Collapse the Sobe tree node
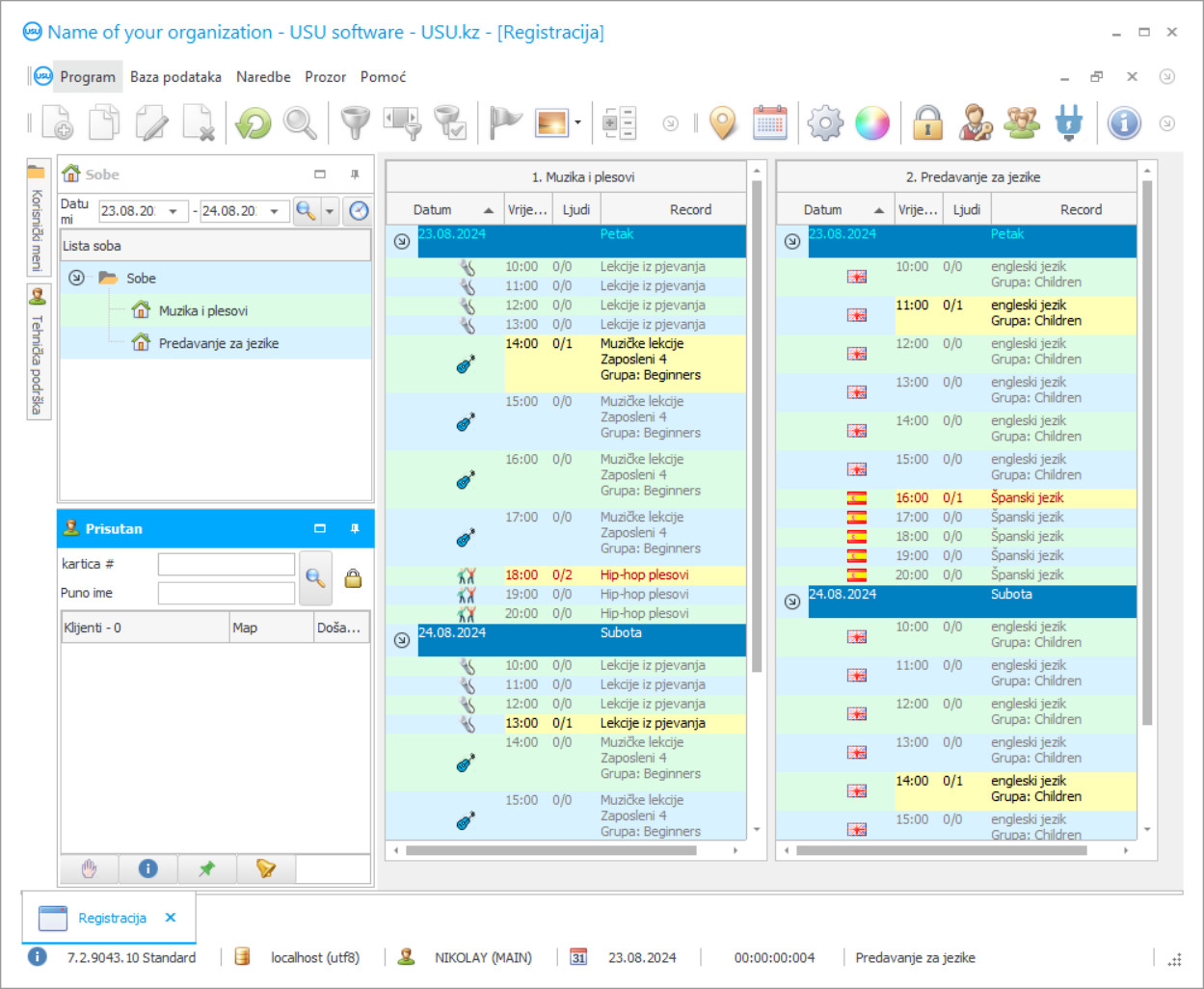 [76, 278]
